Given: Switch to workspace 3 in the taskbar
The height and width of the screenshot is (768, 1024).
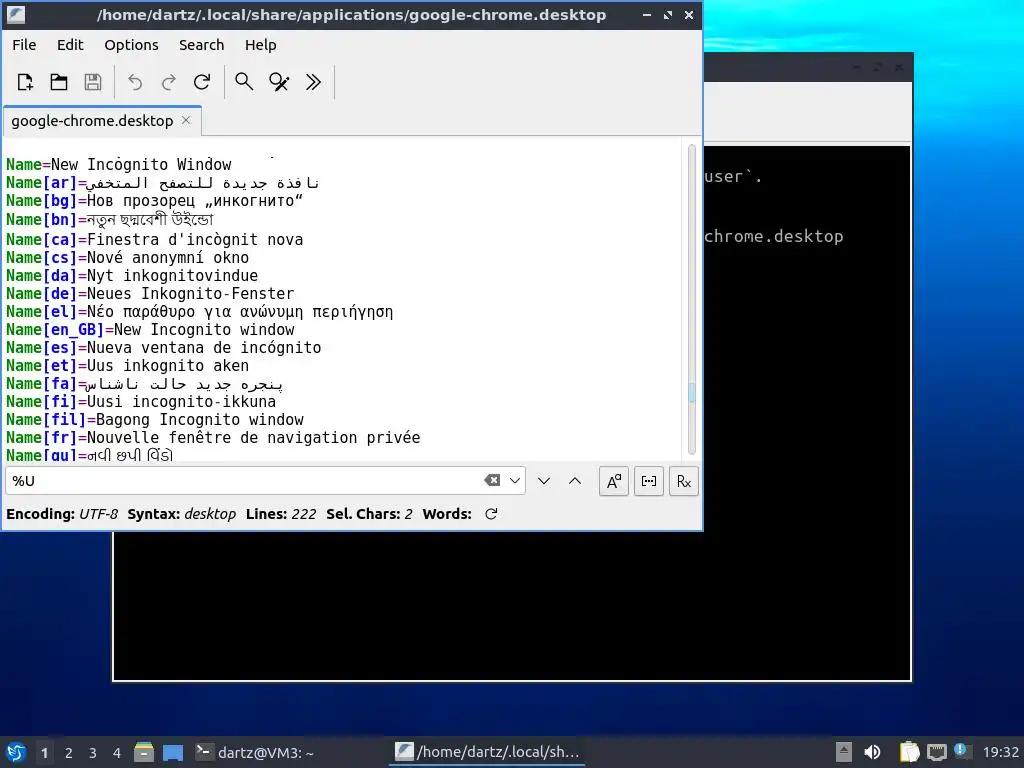Looking at the screenshot, I should [x=93, y=753].
